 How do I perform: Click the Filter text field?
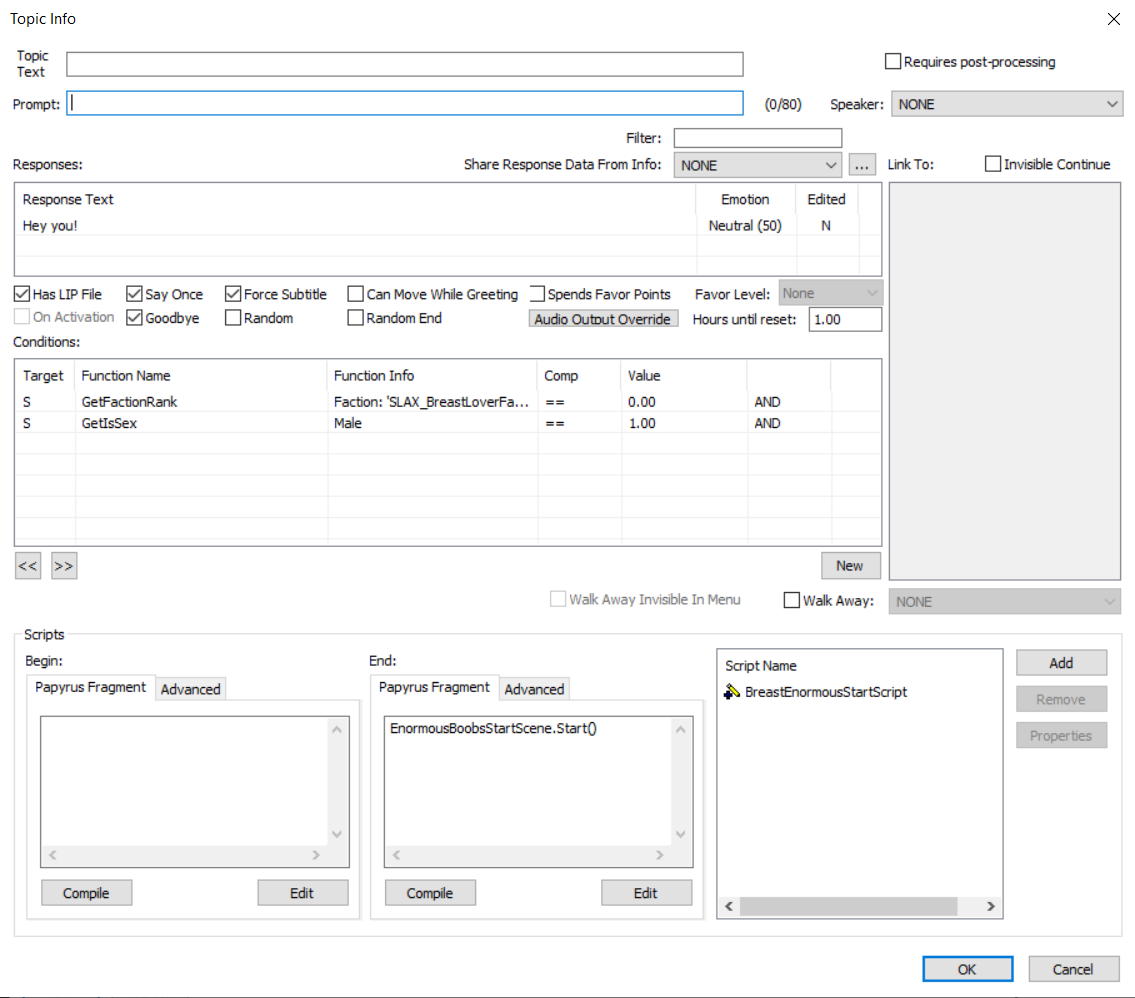pos(758,138)
